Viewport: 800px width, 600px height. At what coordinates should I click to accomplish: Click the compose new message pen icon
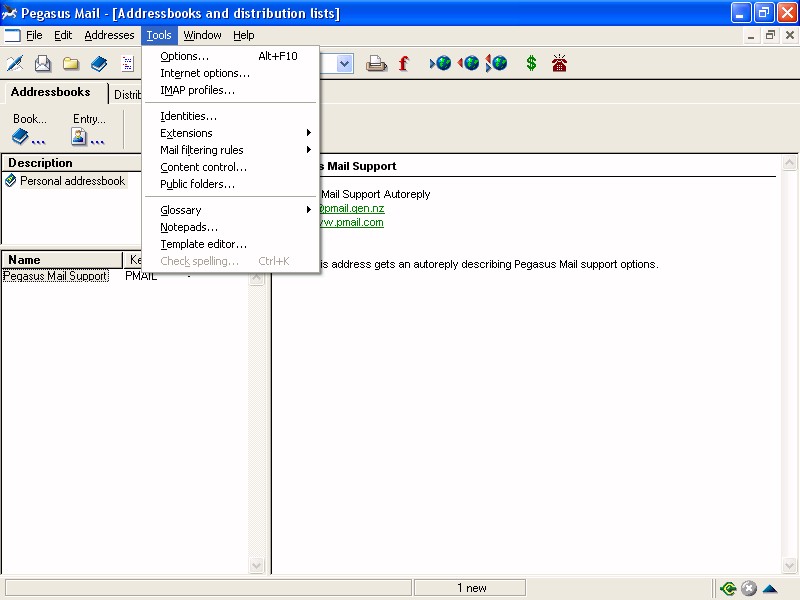click(15, 64)
